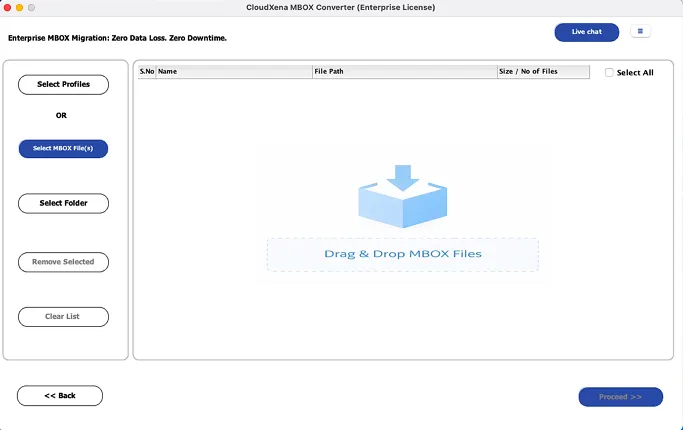
Task: Click Remove Selected button
Action: pos(63,262)
